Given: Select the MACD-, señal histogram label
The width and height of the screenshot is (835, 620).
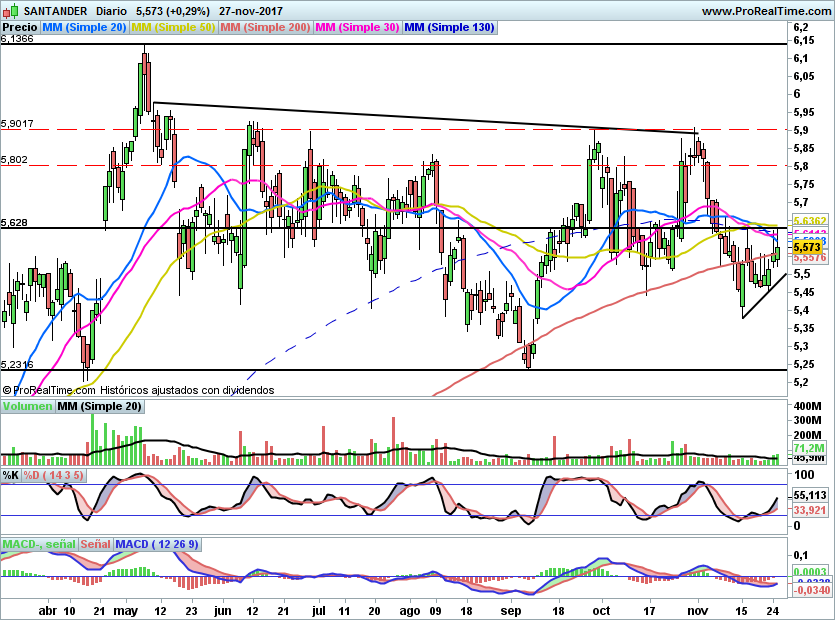Looking at the screenshot, I should pos(39,544).
